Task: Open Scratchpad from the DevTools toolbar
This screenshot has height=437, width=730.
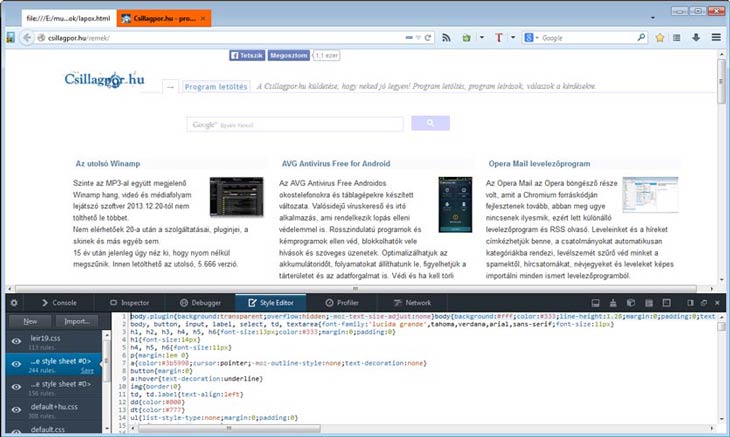Action: pyautogui.click(x=649, y=303)
